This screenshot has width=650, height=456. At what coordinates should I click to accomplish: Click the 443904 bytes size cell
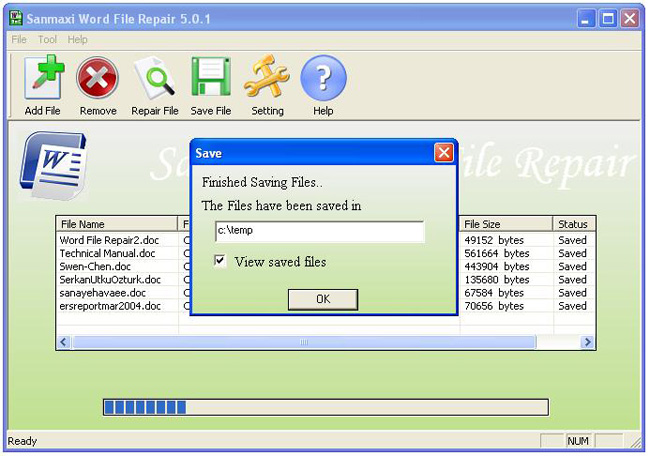pos(497,267)
